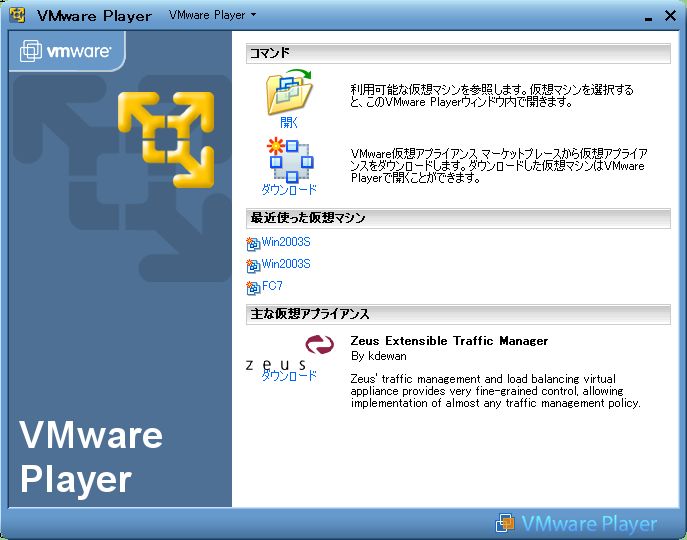687x540 pixels.
Task: Click the By kdewan author text
Action: (x=379, y=356)
